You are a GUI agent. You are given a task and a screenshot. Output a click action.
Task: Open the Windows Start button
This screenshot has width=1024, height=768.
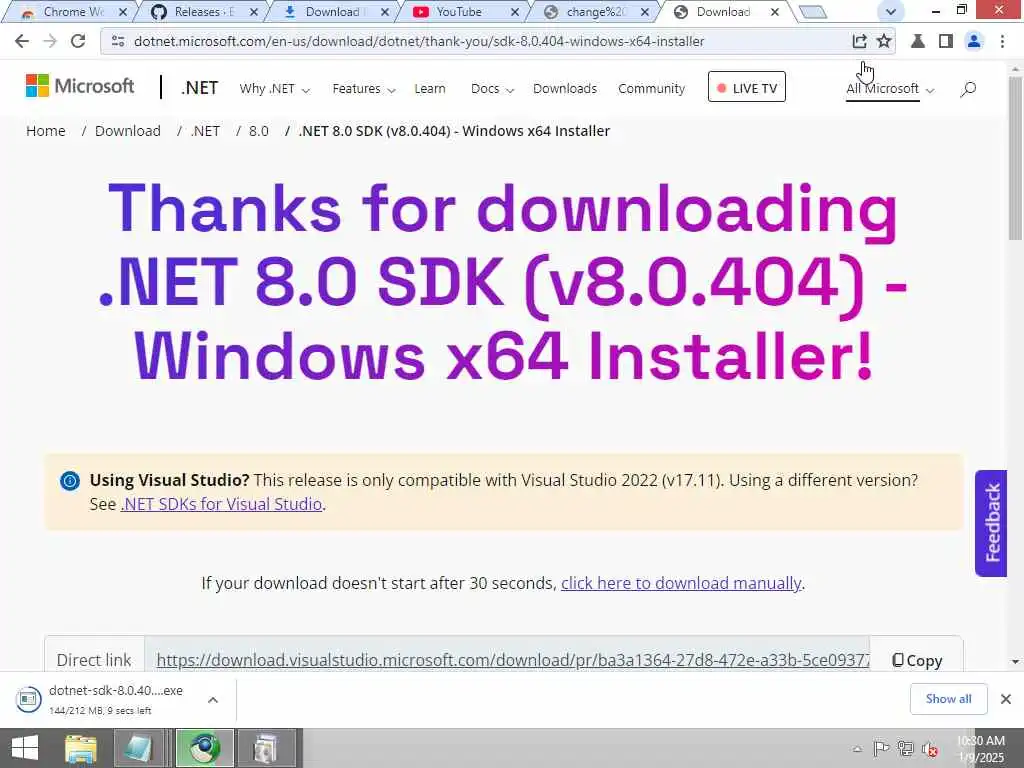click(25, 748)
